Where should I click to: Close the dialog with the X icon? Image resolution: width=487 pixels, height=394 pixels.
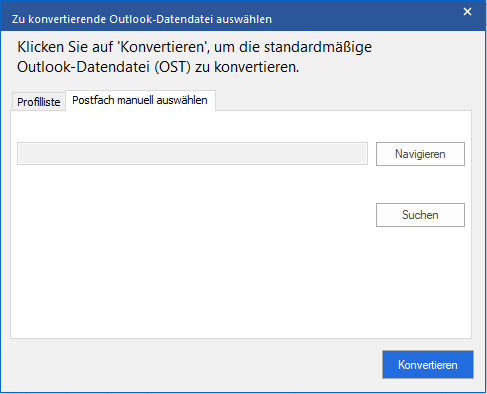tap(467, 12)
